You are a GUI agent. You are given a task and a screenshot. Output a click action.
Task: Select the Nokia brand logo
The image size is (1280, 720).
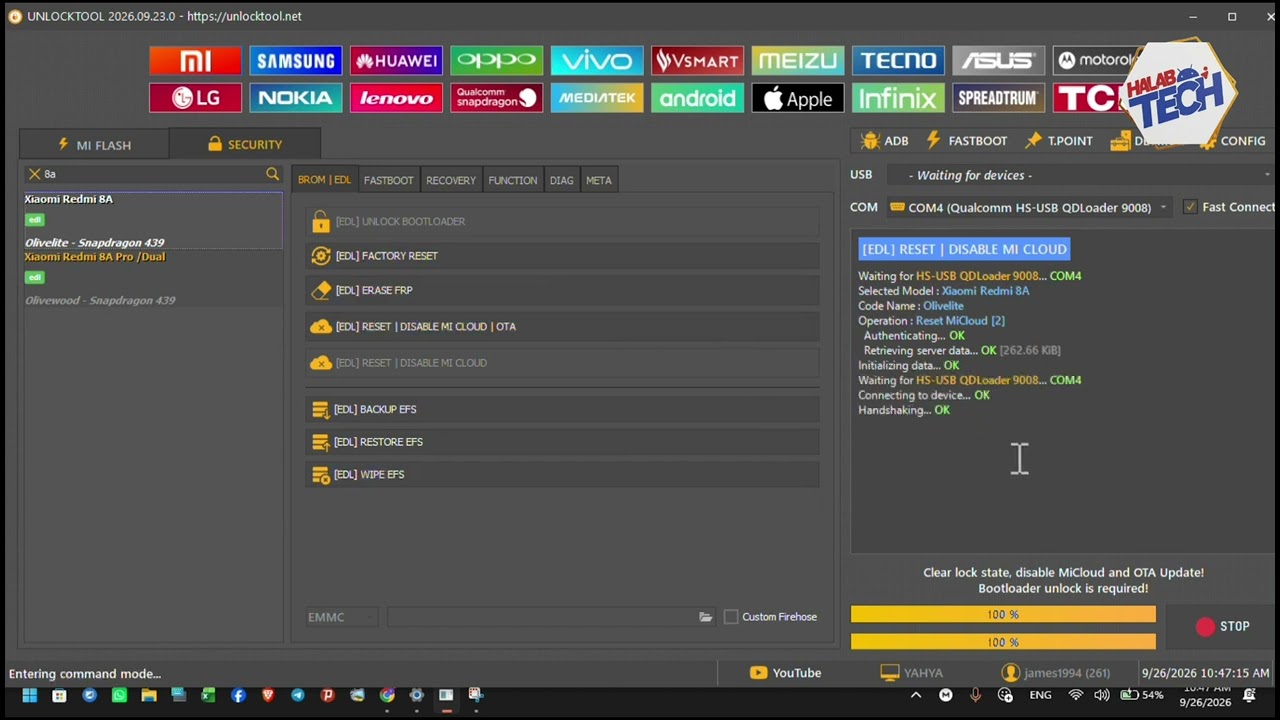click(295, 98)
